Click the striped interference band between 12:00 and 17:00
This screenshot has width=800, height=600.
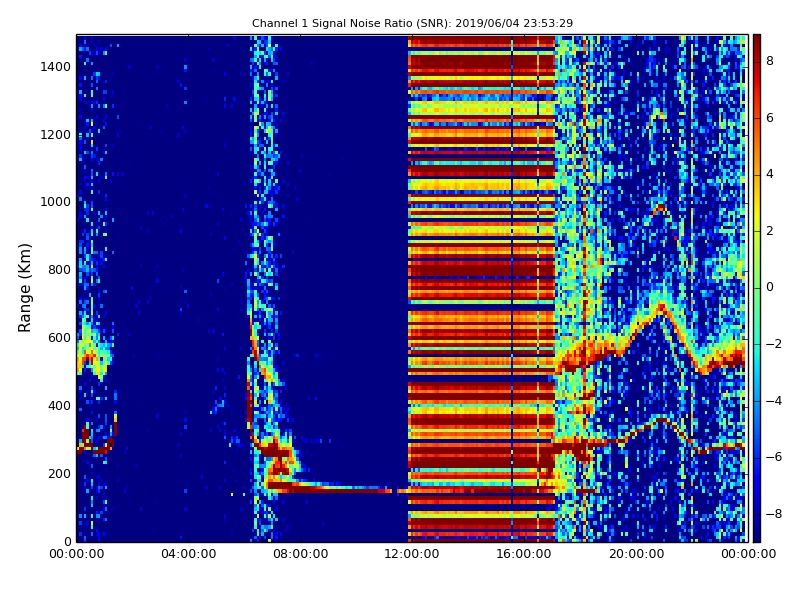click(x=482, y=288)
